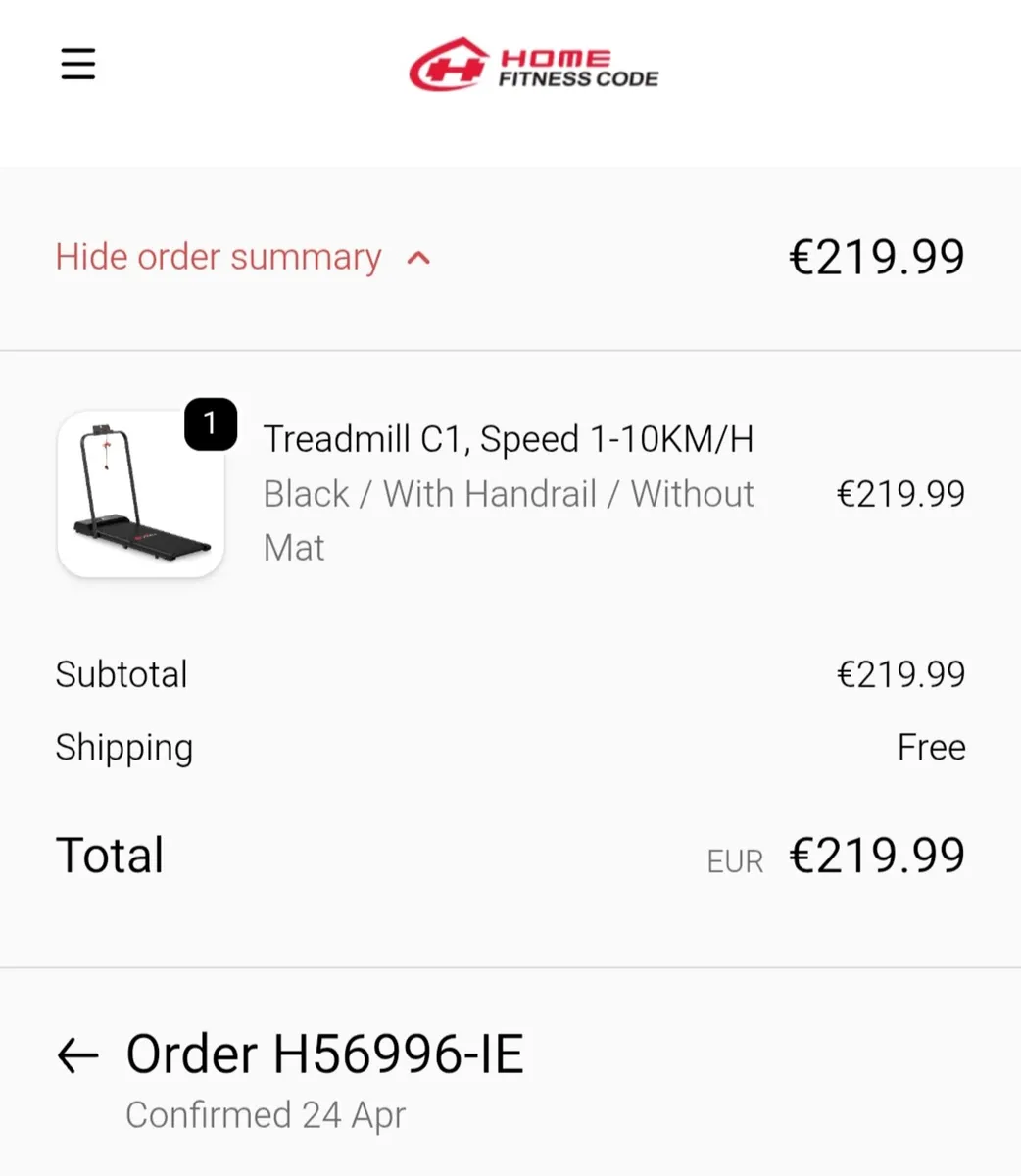Open the treadmill product thumbnail
Viewport: 1021px width, 1176px height.
tap(141, 493)
